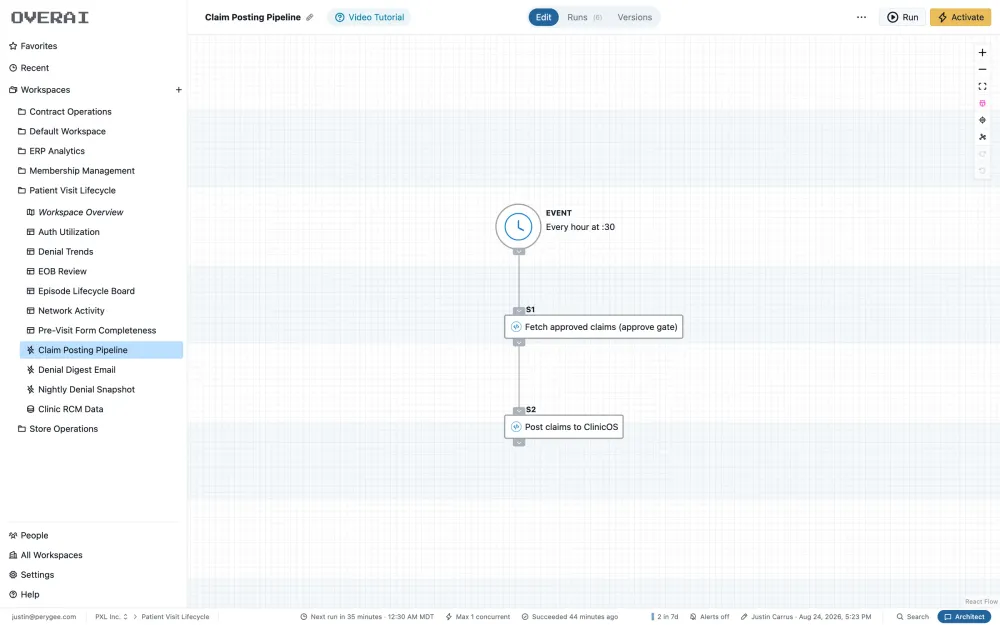Open Search from the status bar
1000x625 pixels.
coord(913,617)
